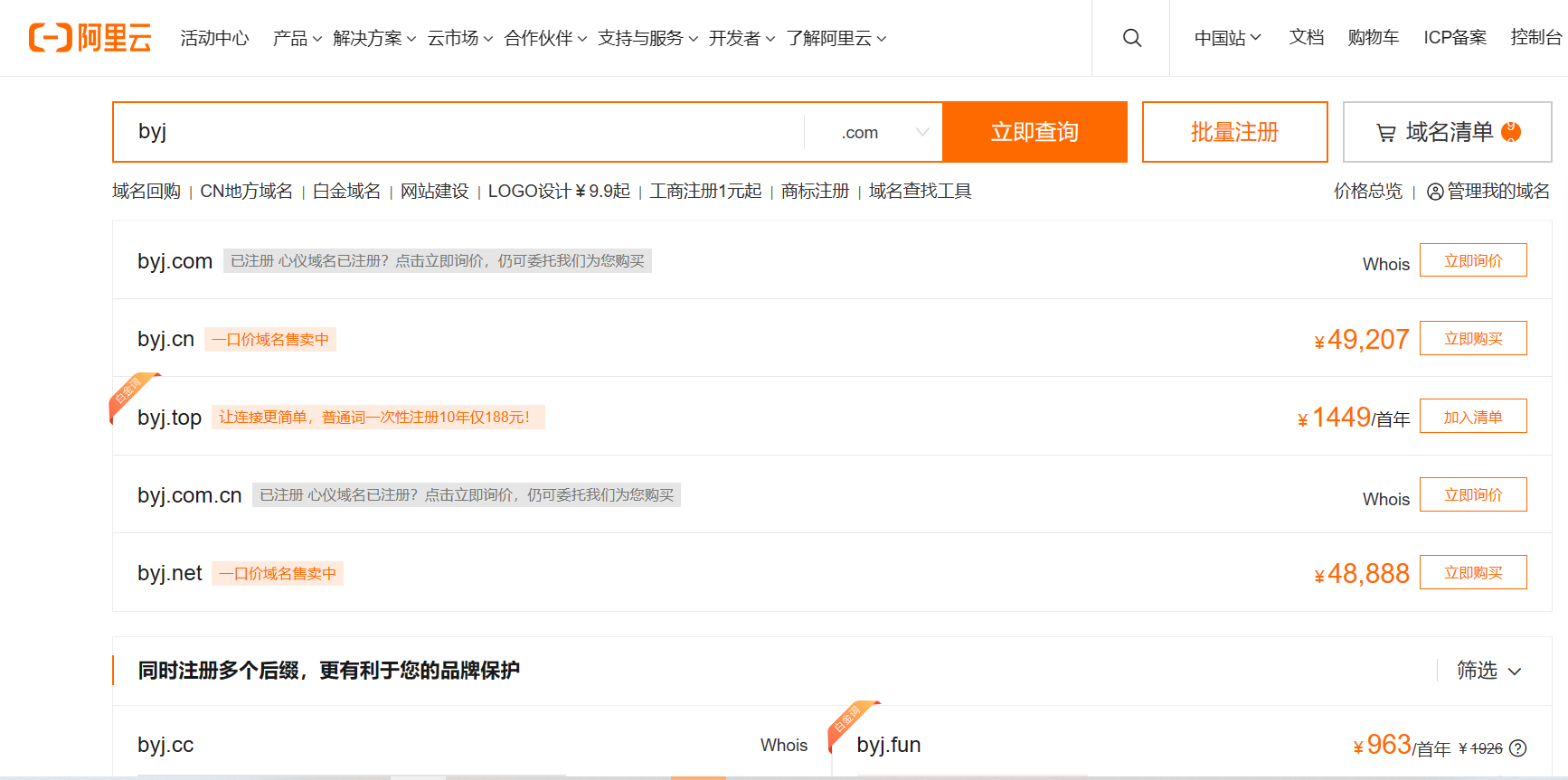Expand the .com suffix dropdown
Image resolution: width=1568 pixels, height=780 pixels.
tap(921, 132)
